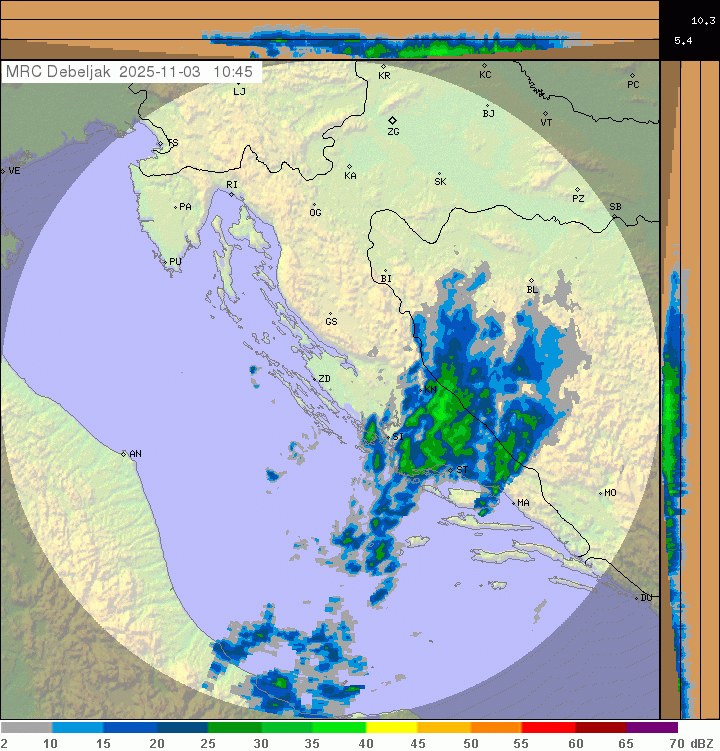Click the Ancona AN marker on the Italian coast

click(124, 454)
